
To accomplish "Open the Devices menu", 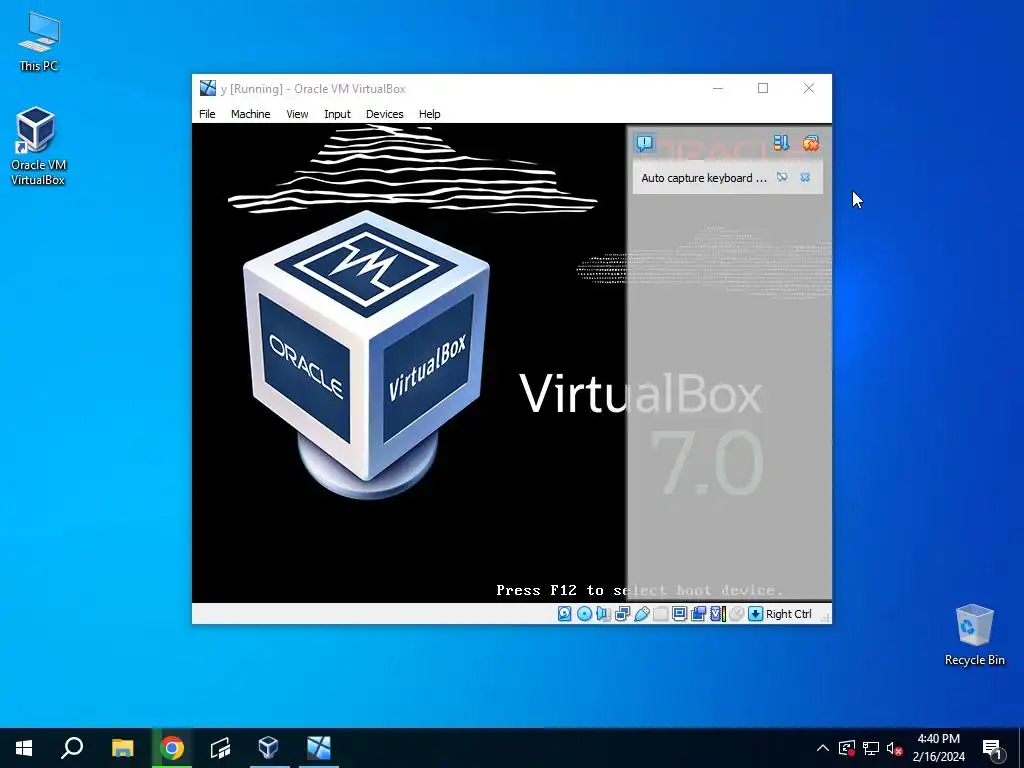I will (x=385, y=114).
